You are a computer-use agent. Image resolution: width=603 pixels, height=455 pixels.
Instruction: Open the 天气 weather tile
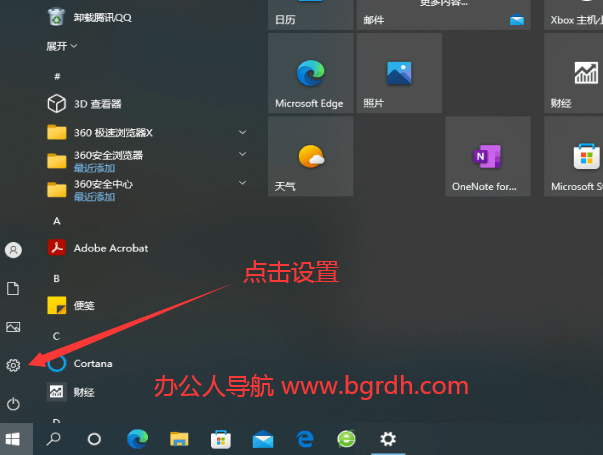[x=310, y=157]
